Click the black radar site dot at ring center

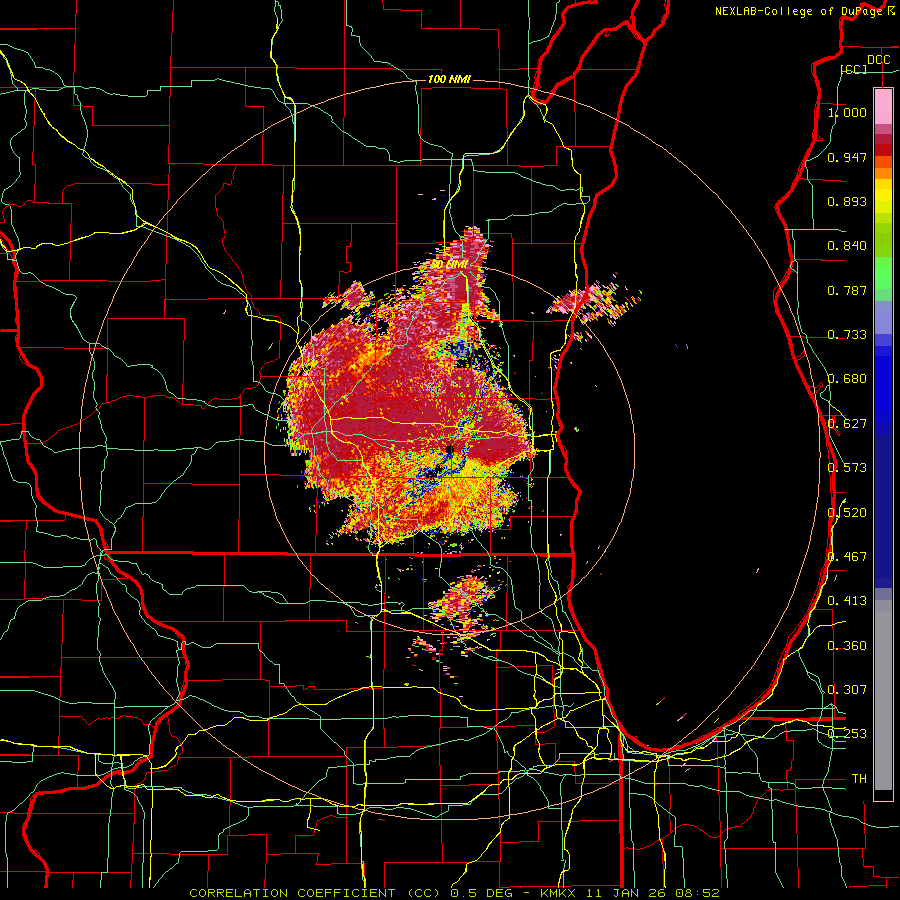pos(449,449)
